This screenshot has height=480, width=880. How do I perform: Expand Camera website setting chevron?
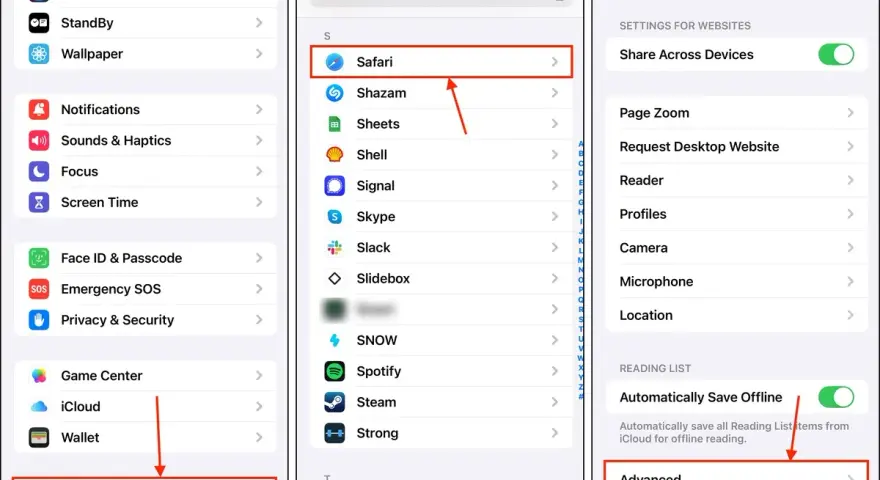click(x=851, y=248)
